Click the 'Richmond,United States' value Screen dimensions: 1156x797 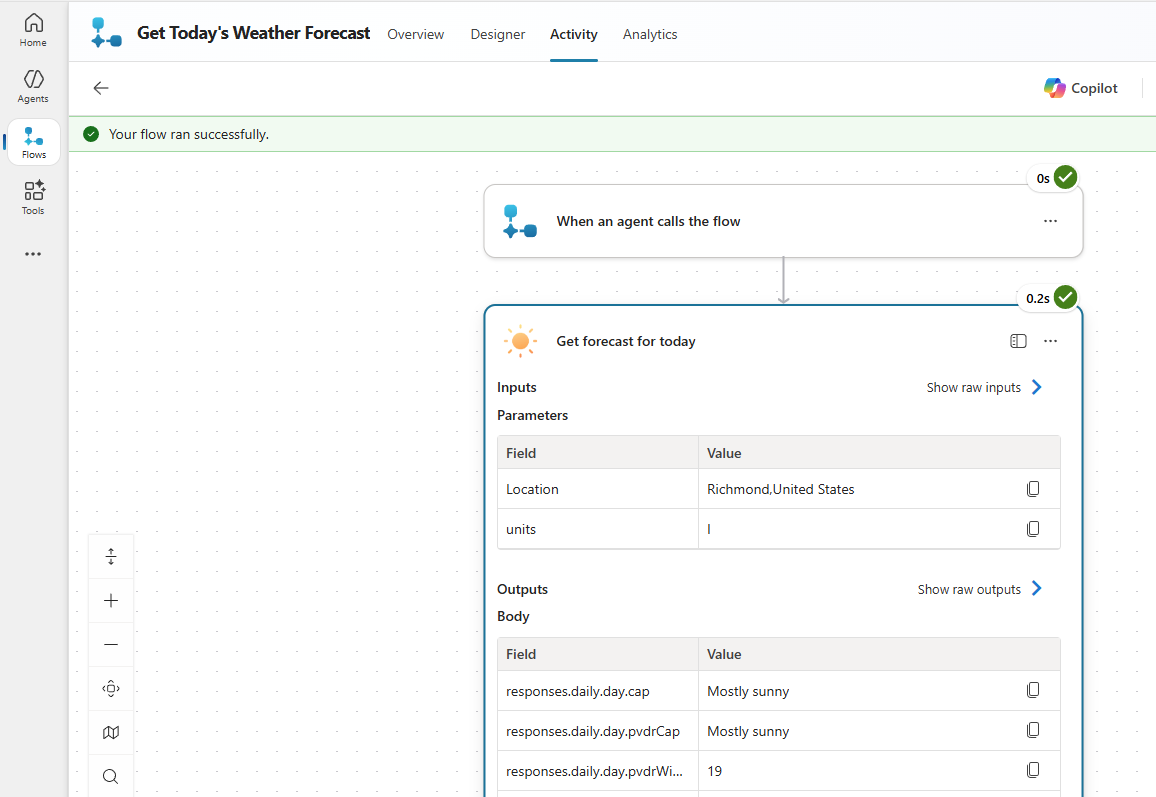coord(781,490)
